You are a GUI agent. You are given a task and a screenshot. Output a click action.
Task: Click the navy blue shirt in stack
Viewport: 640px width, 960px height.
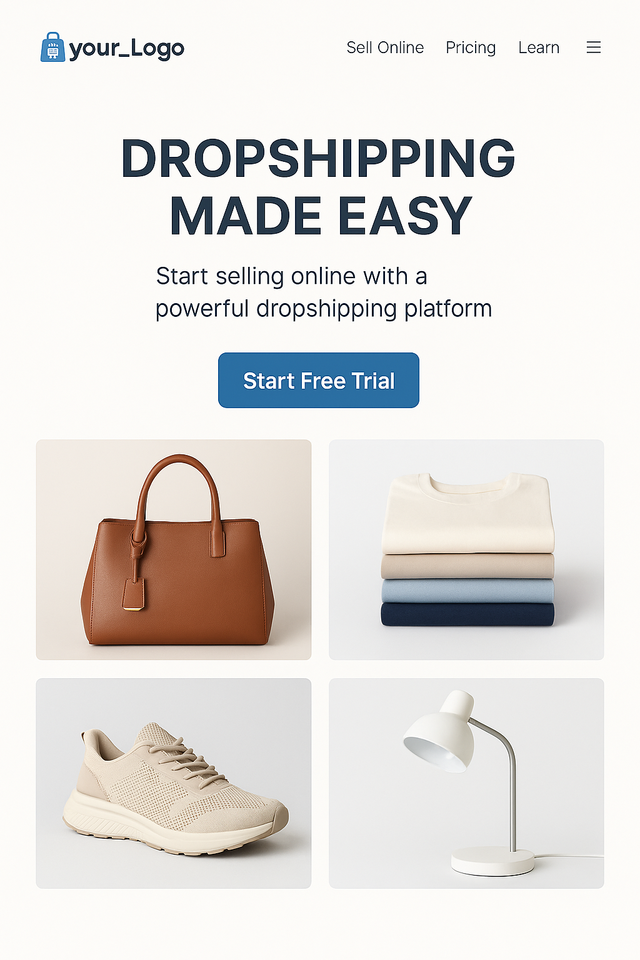tap(467, 614)
